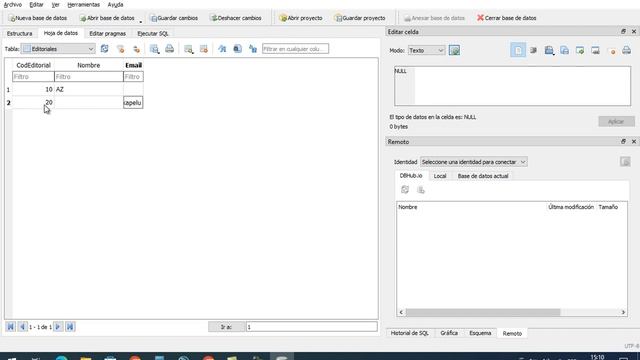Click the Aplicar button

616,122
